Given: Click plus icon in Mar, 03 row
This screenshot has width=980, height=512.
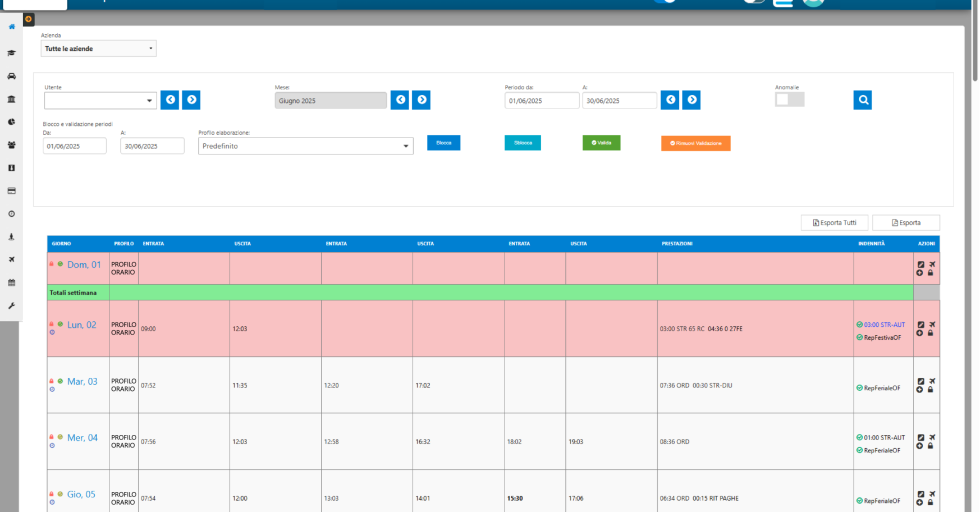Looking at the screenshot, I should tap(919, 389).
